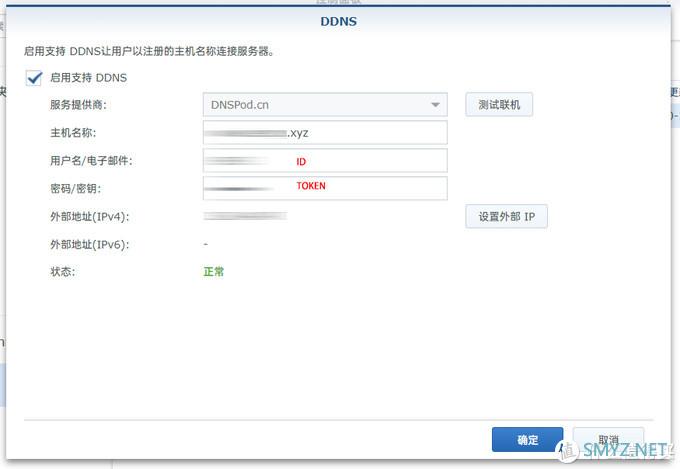680x469 pixels.
Task: Uncheck the 启用支持 DDNS checkbox
Action: [34, 78]
